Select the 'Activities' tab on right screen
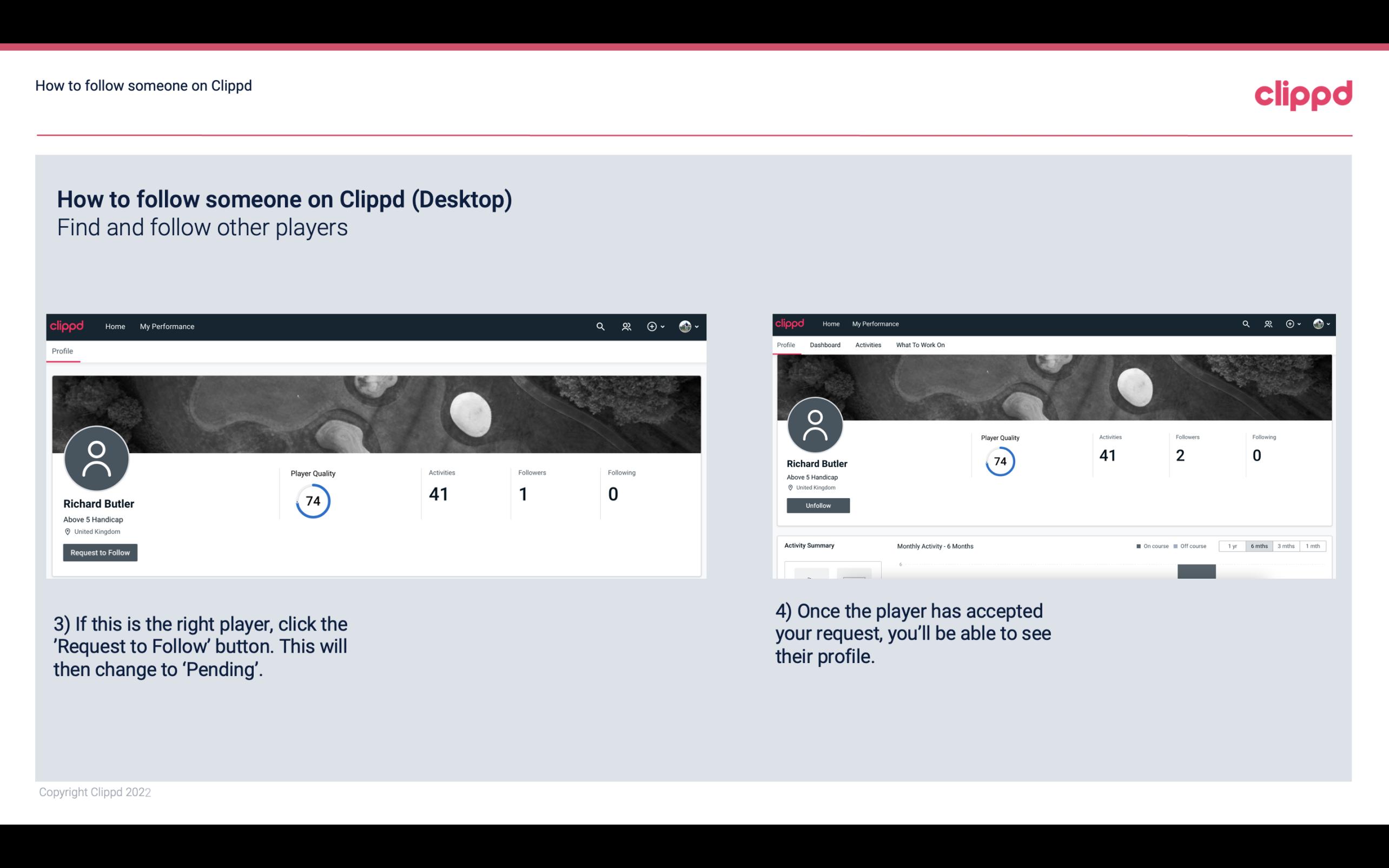Viewport: 1389px width, 868px height. (866, 345)
